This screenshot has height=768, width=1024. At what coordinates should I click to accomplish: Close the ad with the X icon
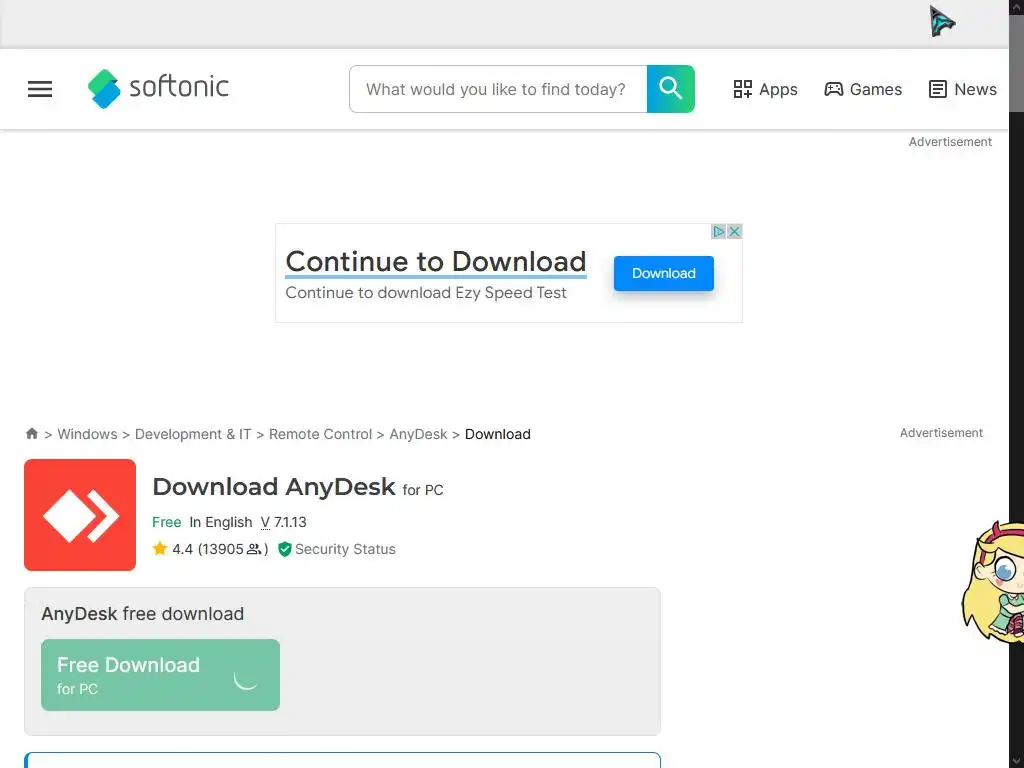734,231
